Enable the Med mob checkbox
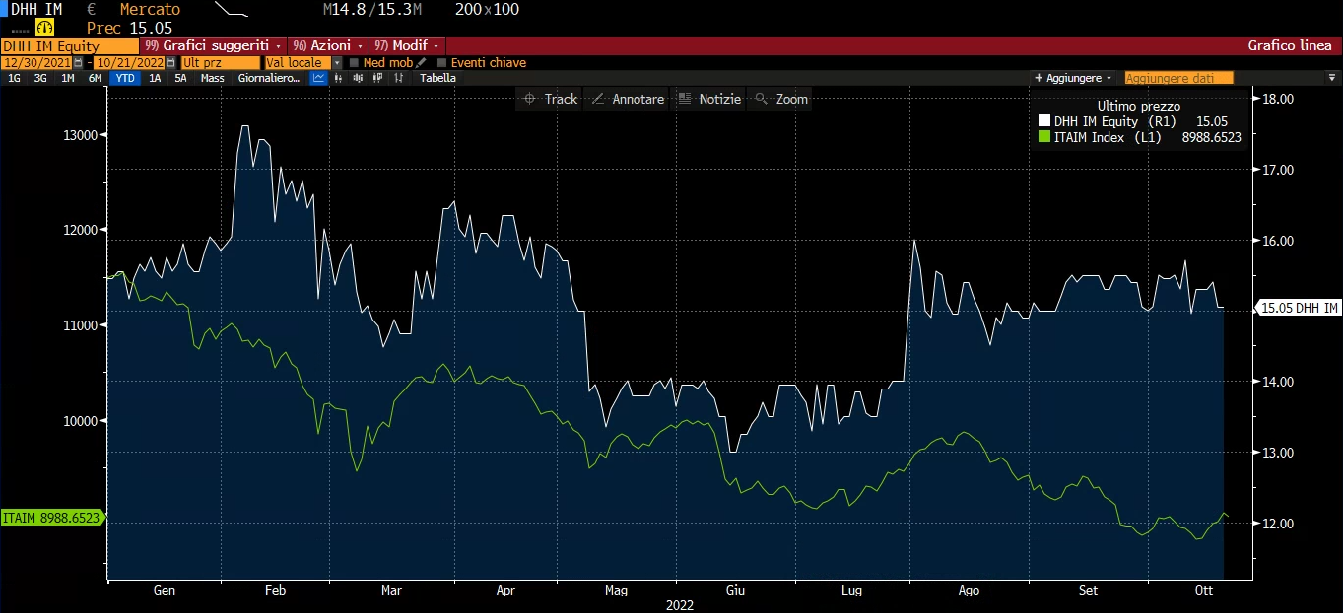Screen dimensions: 1343x613 pyautogui.click(x=355, y=63)
